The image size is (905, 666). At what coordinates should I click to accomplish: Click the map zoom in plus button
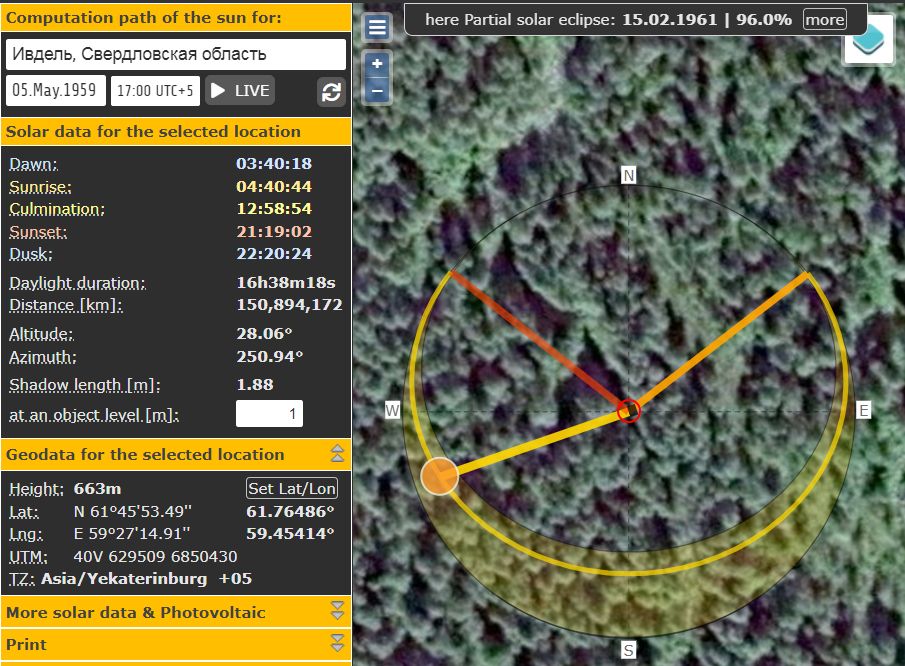pyautogui.click(x=377, y=64)
